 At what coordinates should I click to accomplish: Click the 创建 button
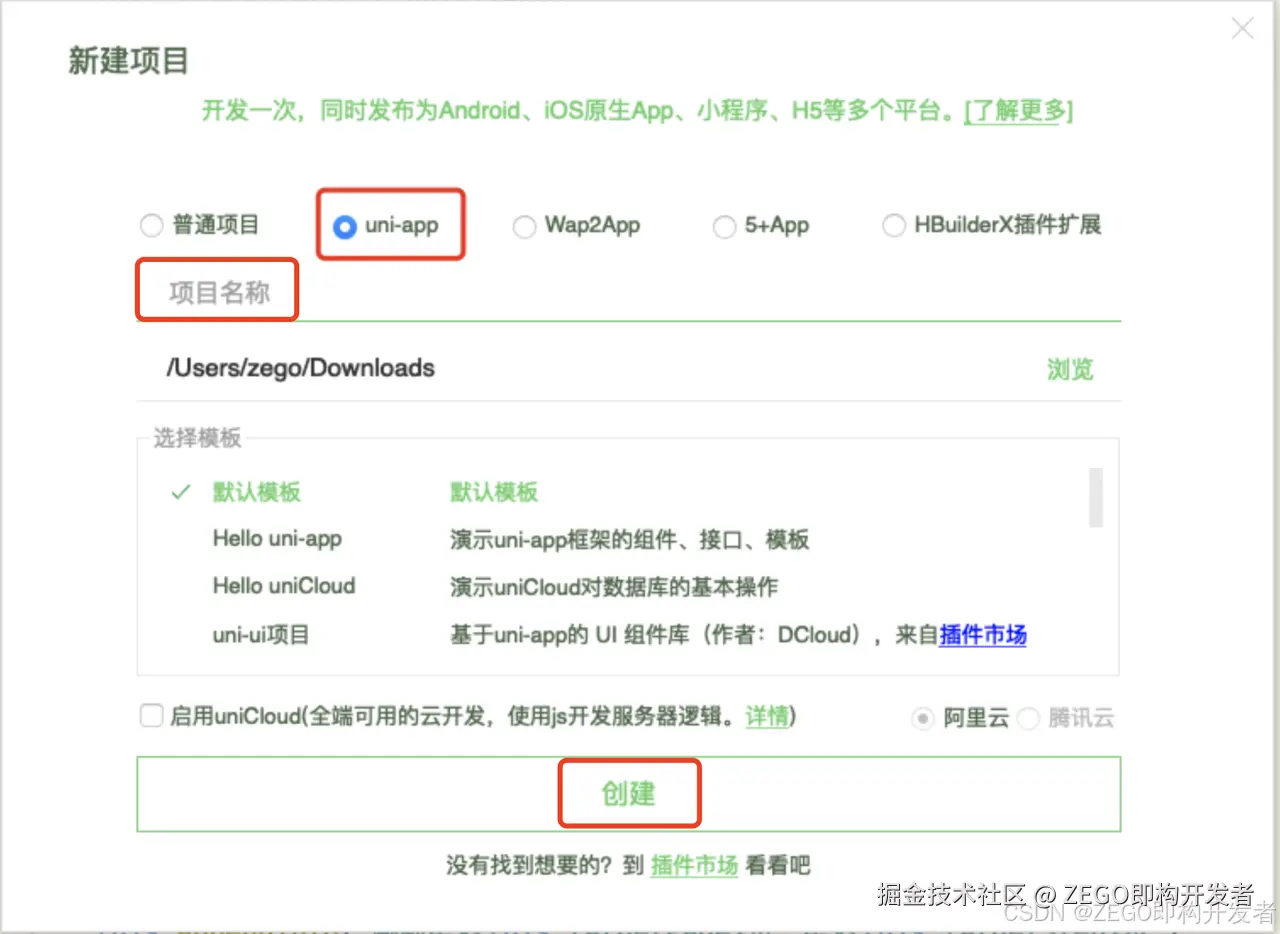coord(629,794)
